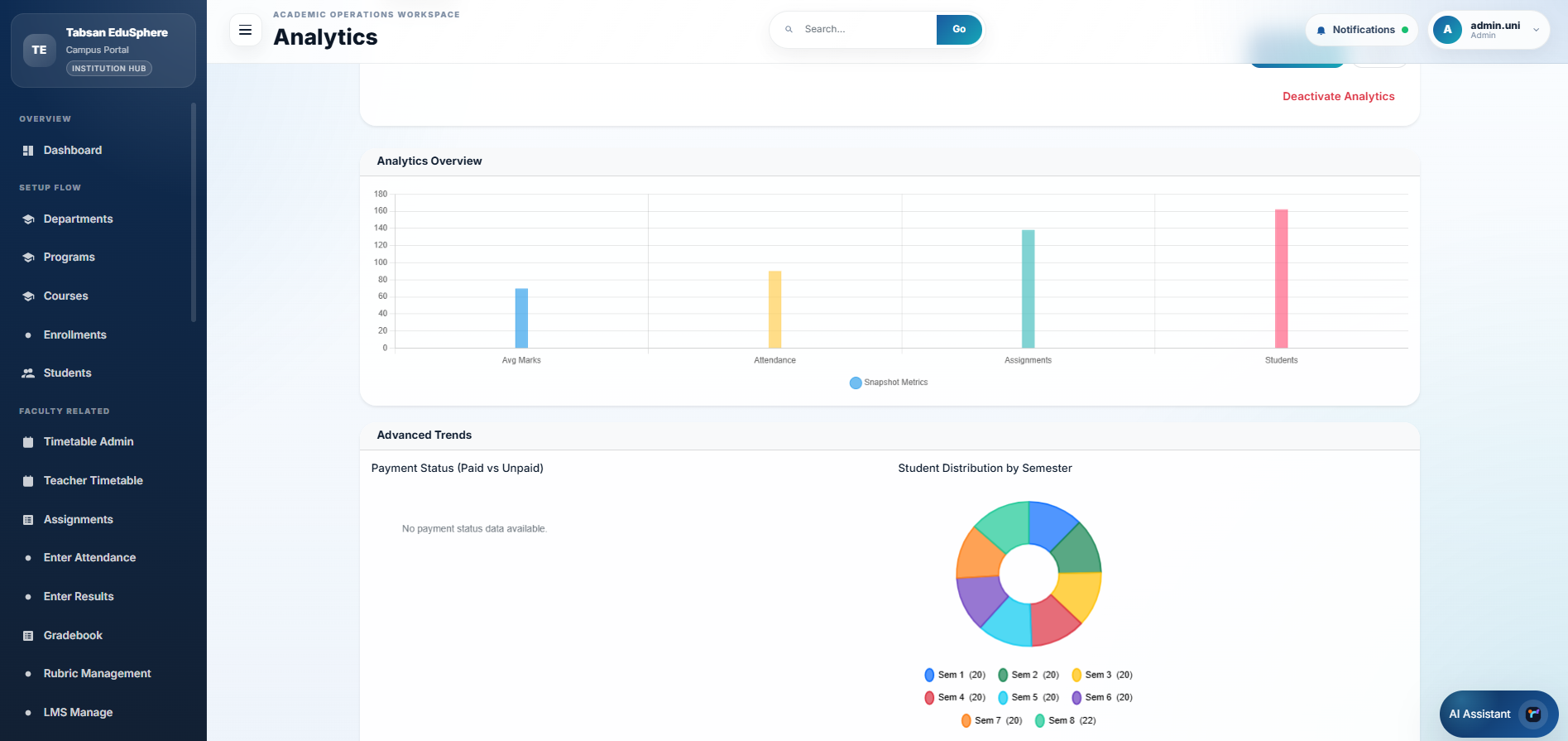Click the Students people icon
Viewport: 1568px width, 741px height.
(28, 373)
